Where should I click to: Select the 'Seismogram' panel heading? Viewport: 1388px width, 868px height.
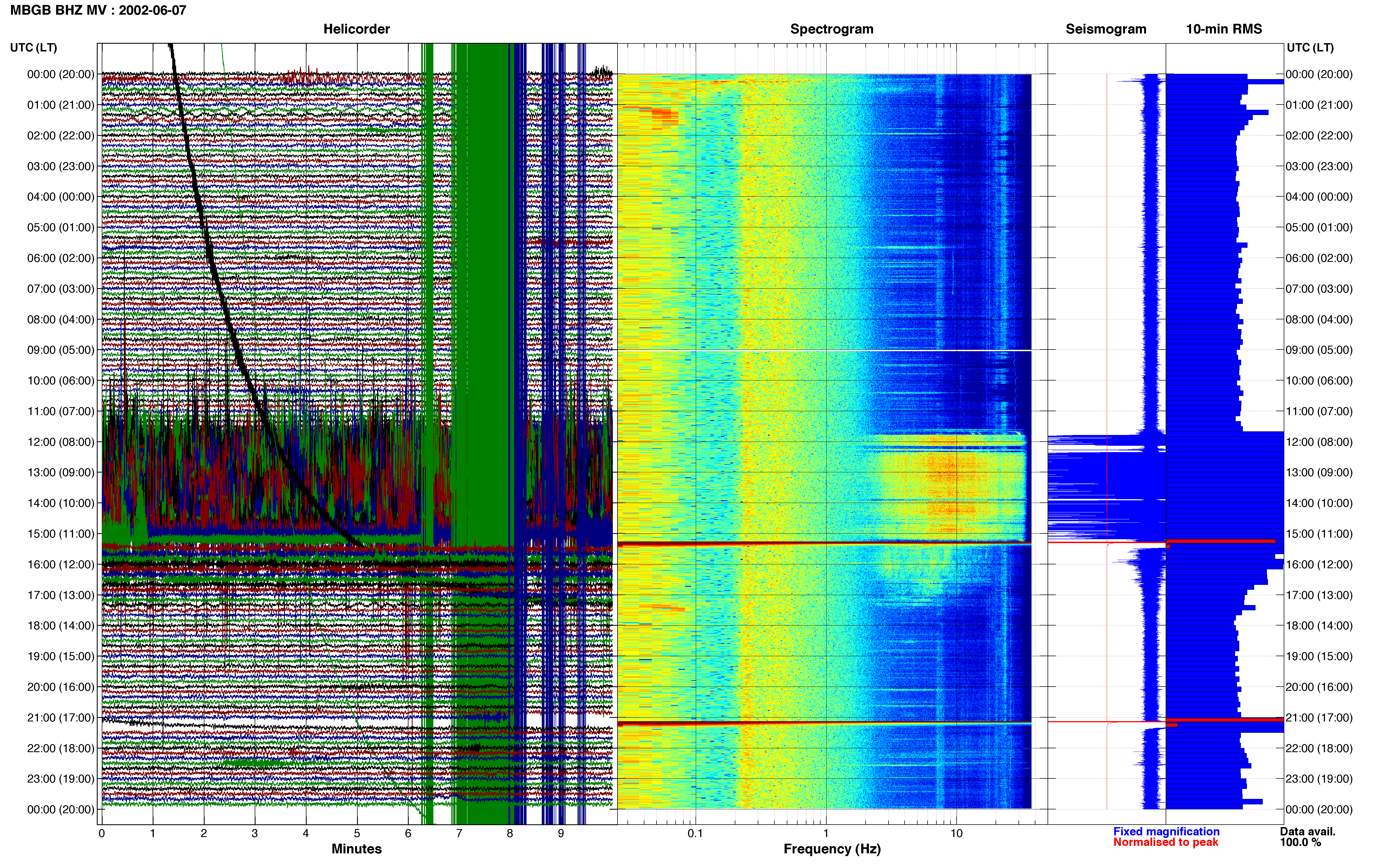[1106, 29]
